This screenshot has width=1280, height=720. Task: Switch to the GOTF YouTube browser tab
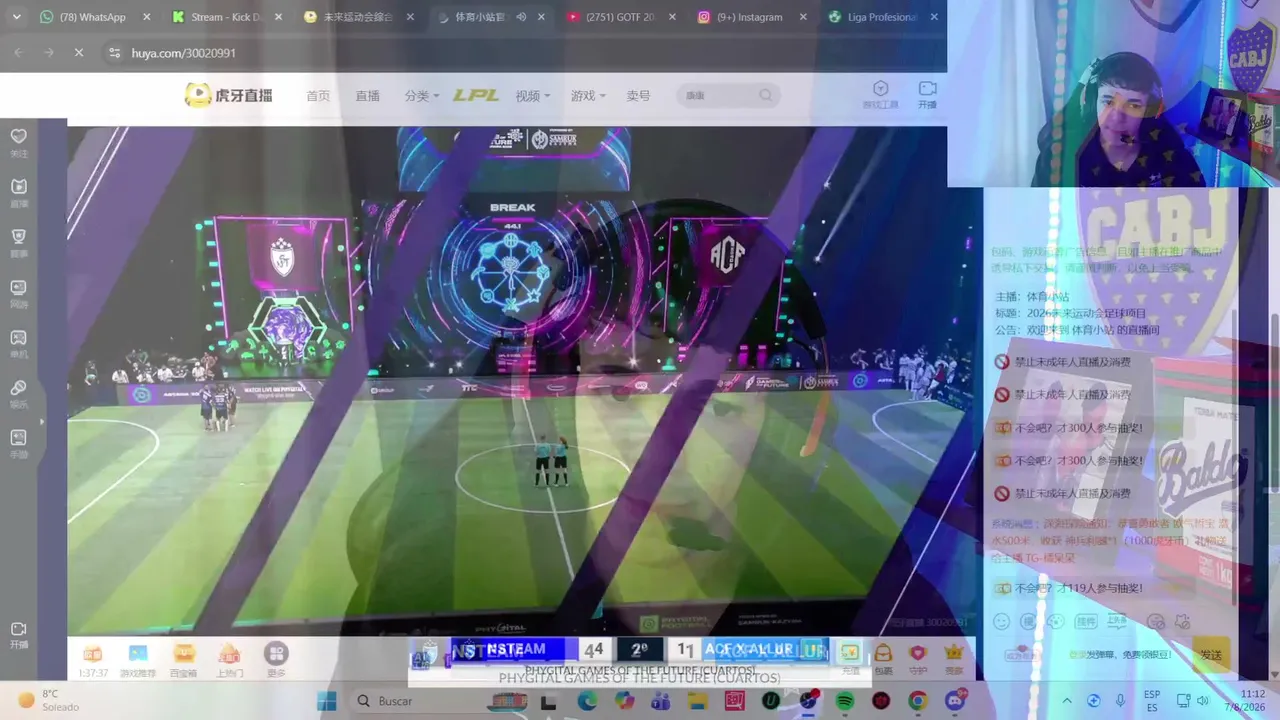click(x=621, y=17)
